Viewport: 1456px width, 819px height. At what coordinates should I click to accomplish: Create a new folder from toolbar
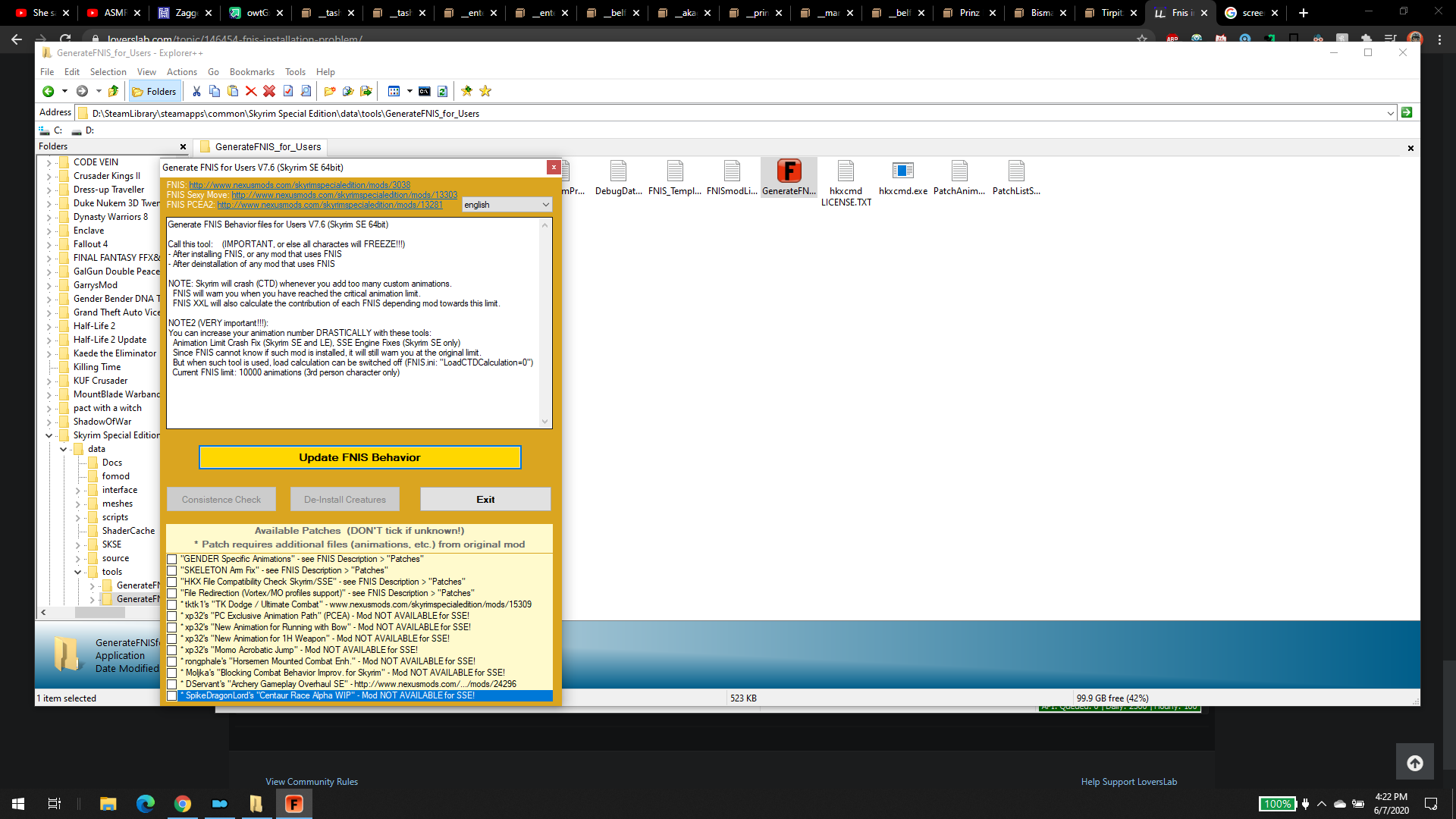coord(330,91)
